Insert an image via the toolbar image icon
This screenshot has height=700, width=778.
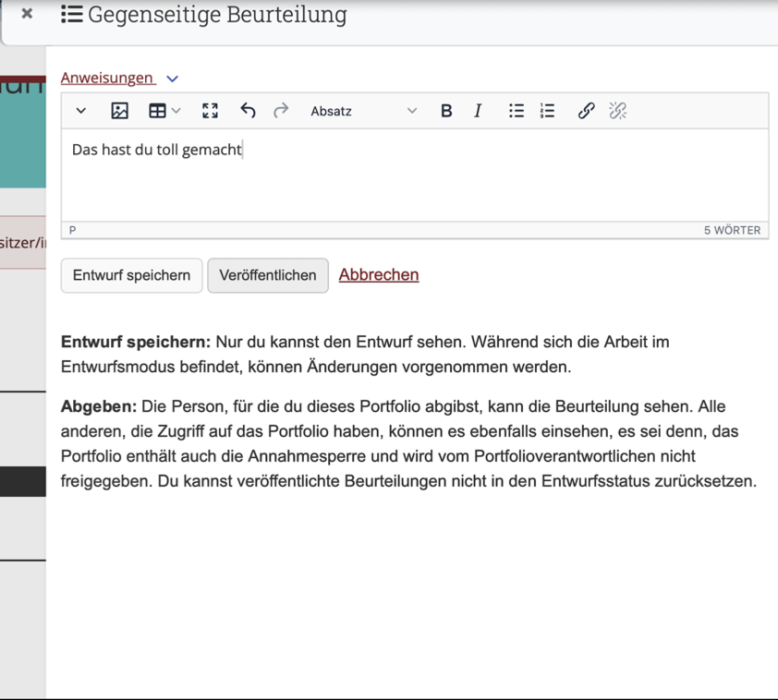[x=120, y=111]
